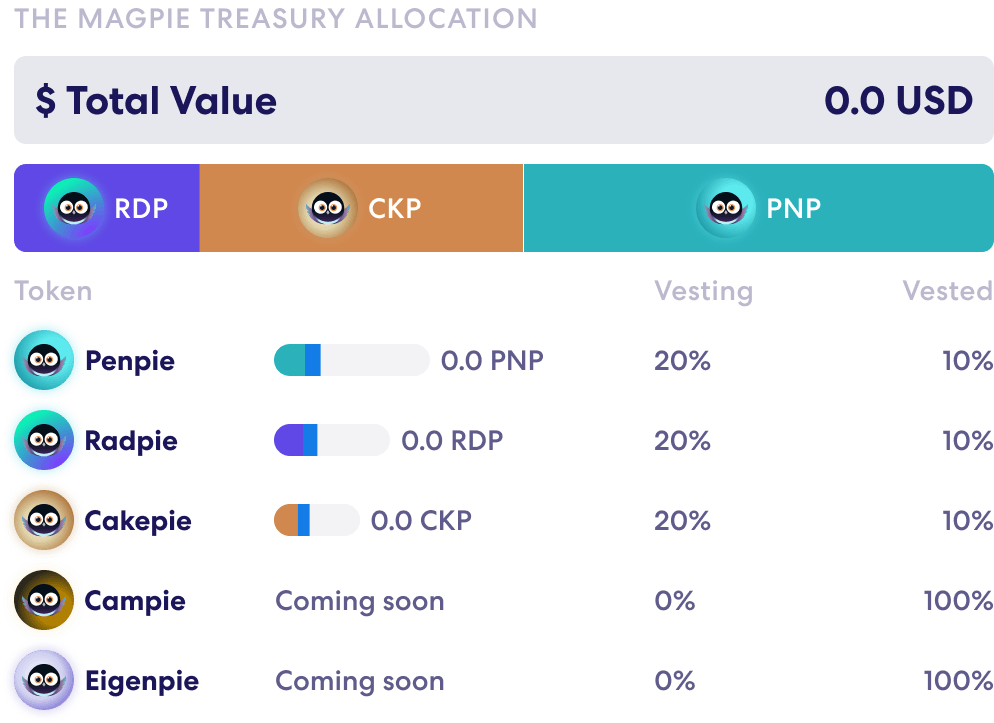Select the purple RDP allocation segment
Image resolution: width=994 pixels, height=723 pixels.
pos(106,208)
